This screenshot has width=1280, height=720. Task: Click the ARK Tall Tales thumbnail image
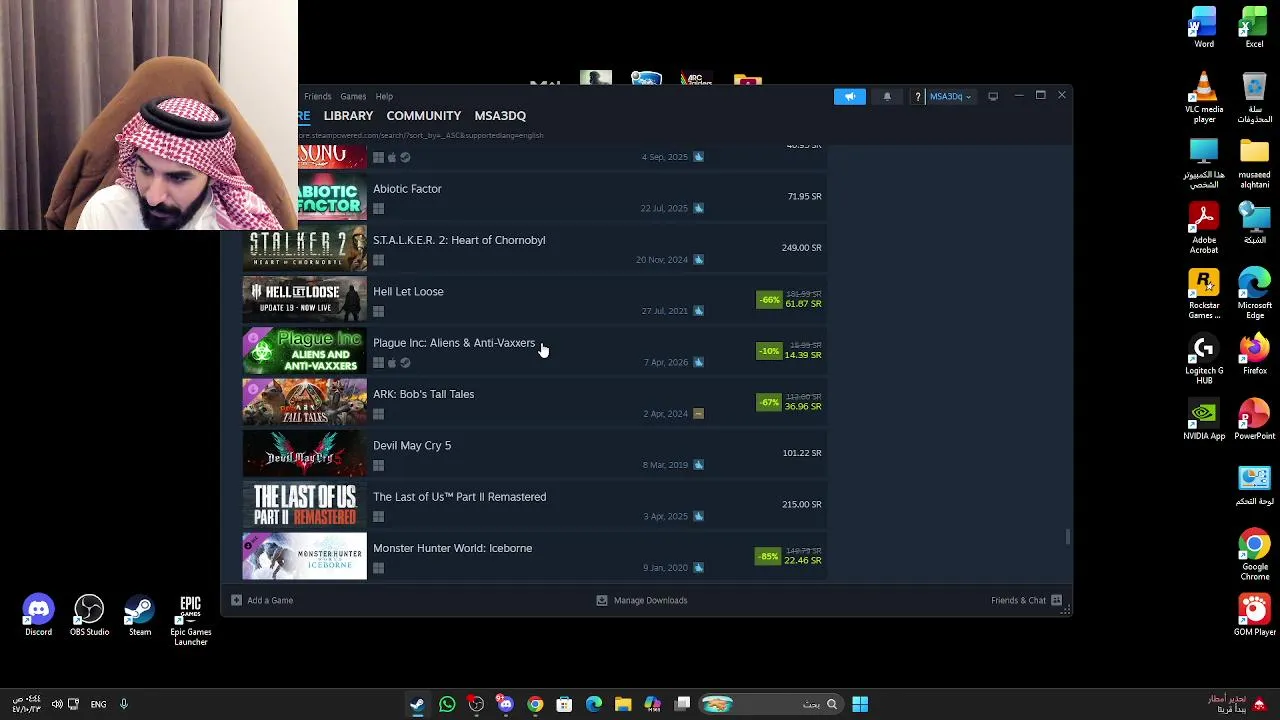pyautogui.click(x=304, y=402)
